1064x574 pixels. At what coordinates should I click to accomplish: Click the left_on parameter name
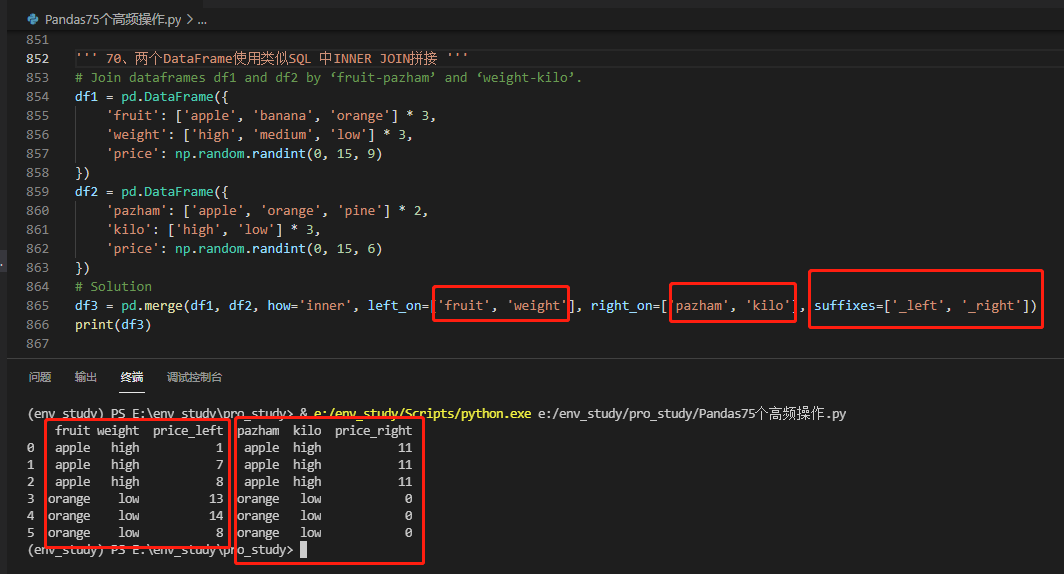click(395, 305)
